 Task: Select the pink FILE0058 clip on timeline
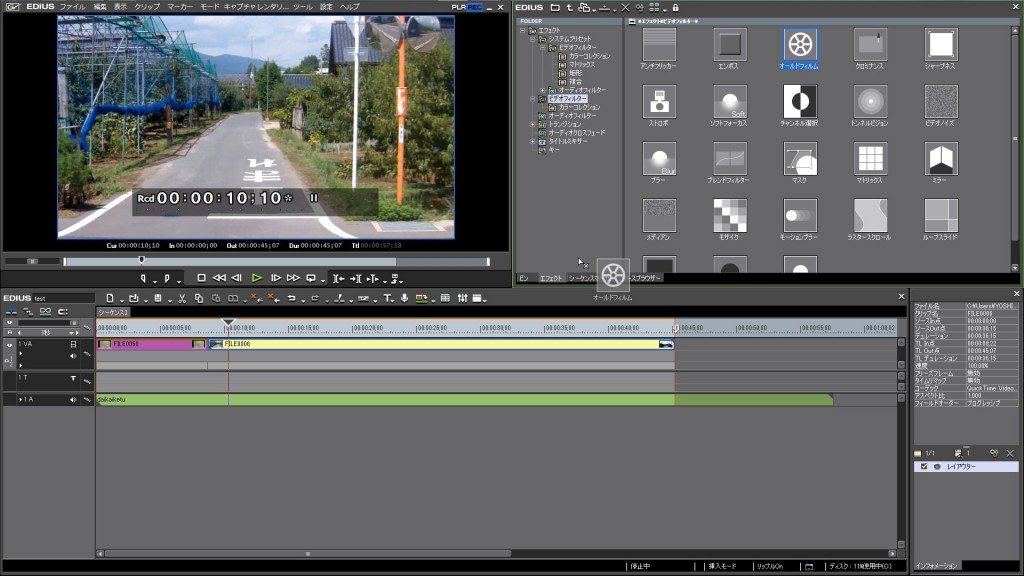pos(152,344)
